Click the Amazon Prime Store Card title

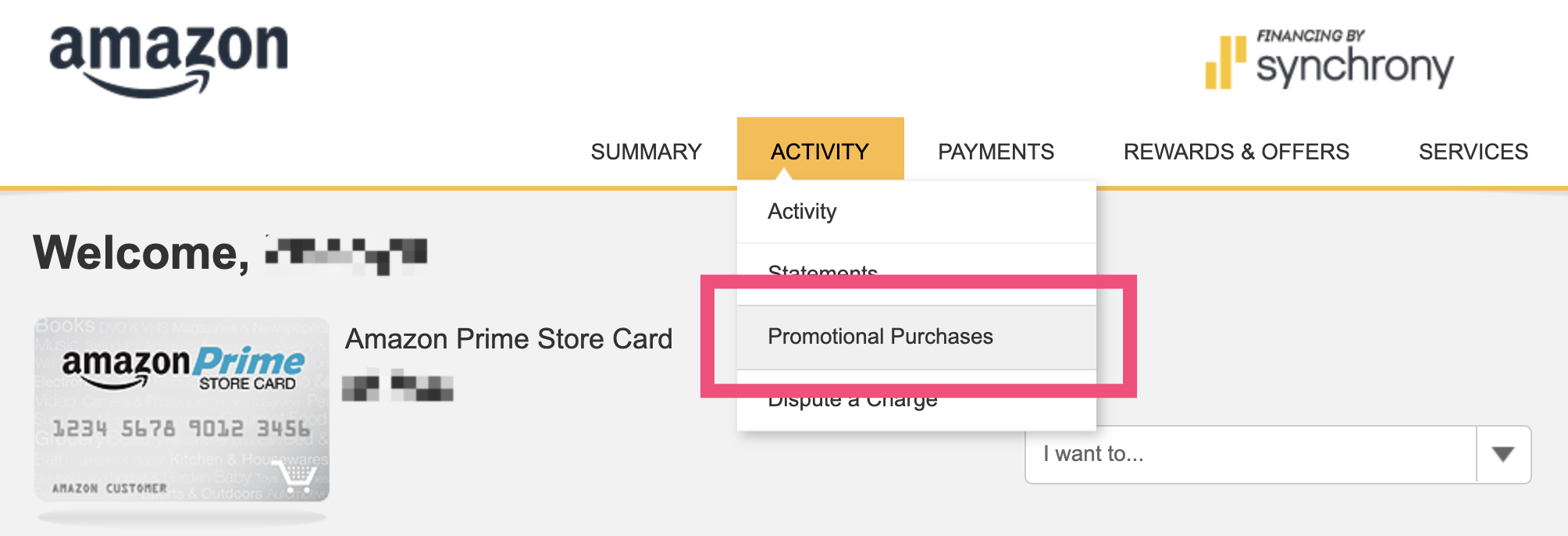click(x=509, y=339)
